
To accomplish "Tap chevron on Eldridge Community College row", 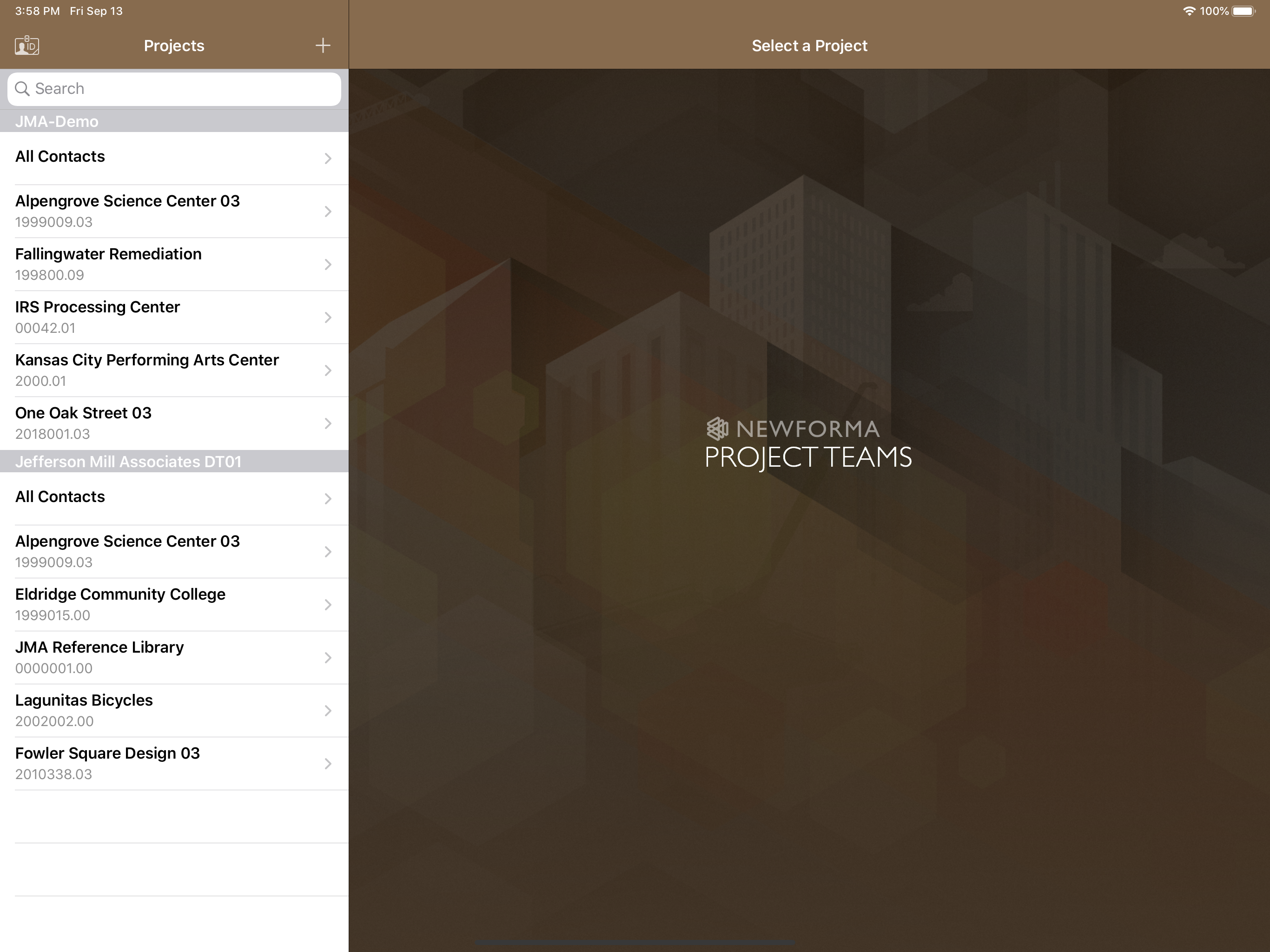I will 328,605.
